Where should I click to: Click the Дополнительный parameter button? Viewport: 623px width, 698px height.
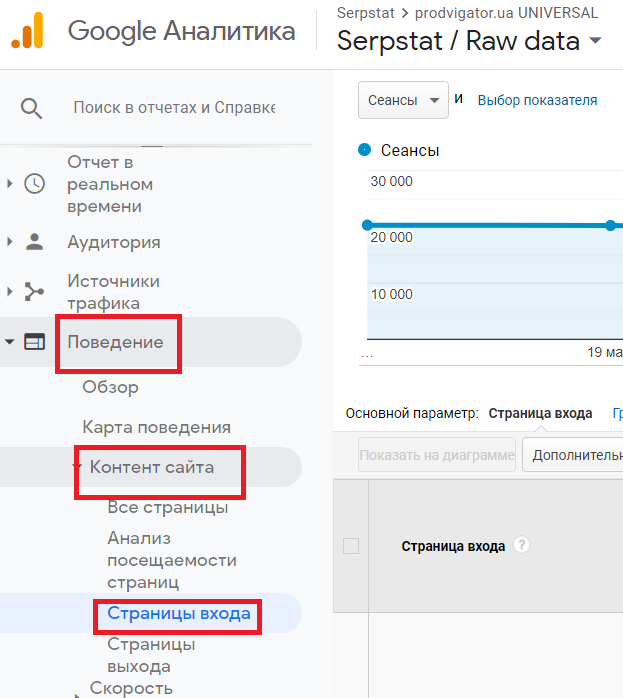coord(573,455)
